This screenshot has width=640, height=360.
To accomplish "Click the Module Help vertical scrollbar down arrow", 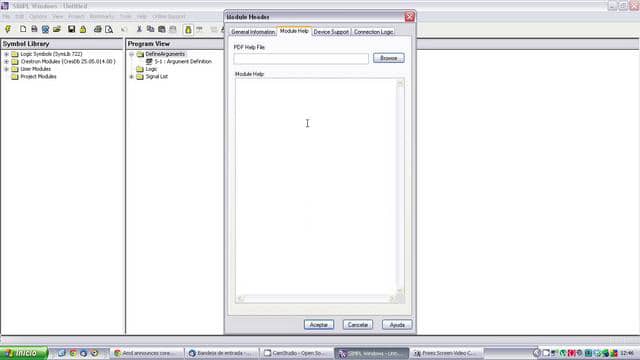I will point(400,291).
